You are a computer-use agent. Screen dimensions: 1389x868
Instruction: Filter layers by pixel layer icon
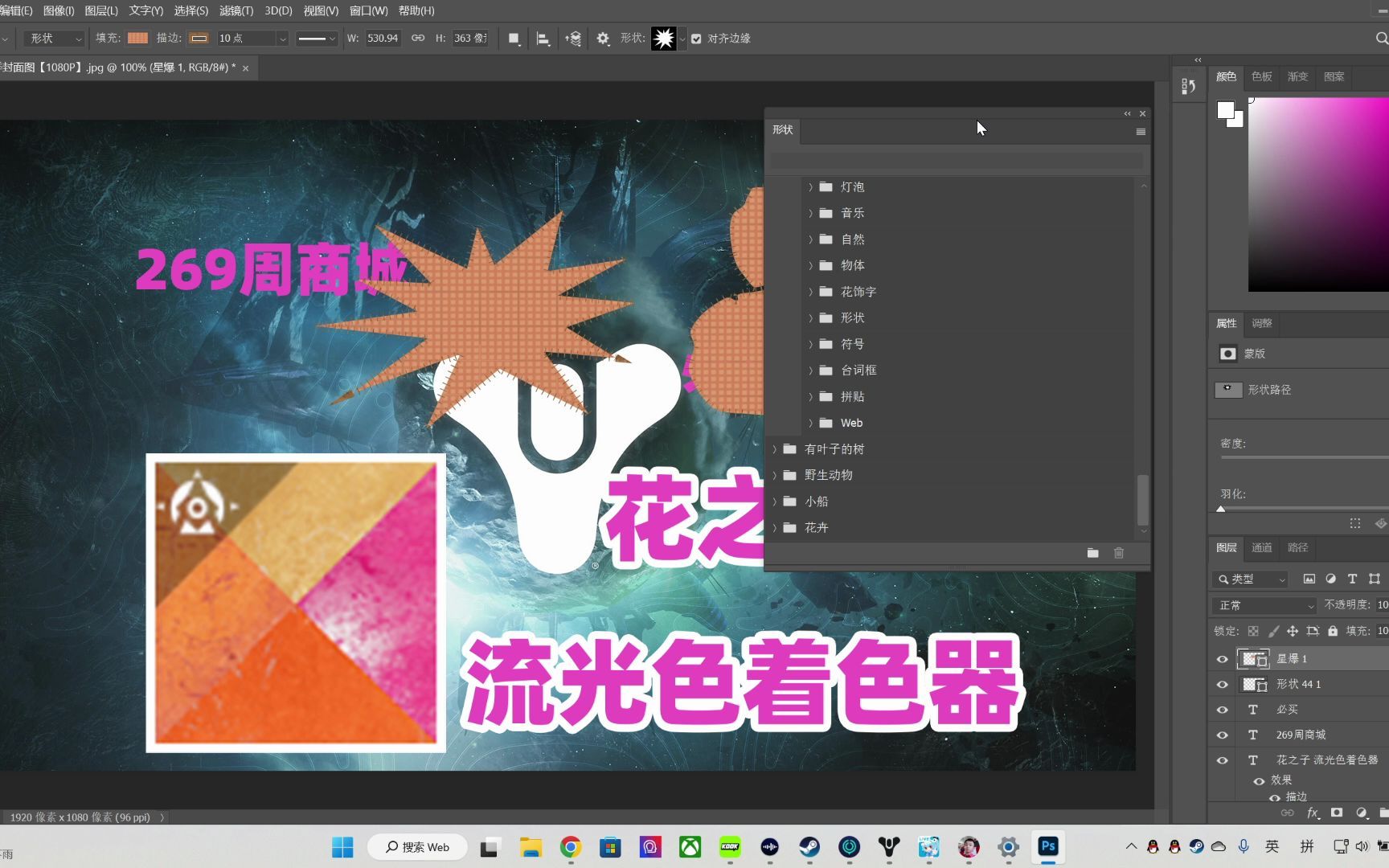pyautogui.click(x=1309, y=579)
